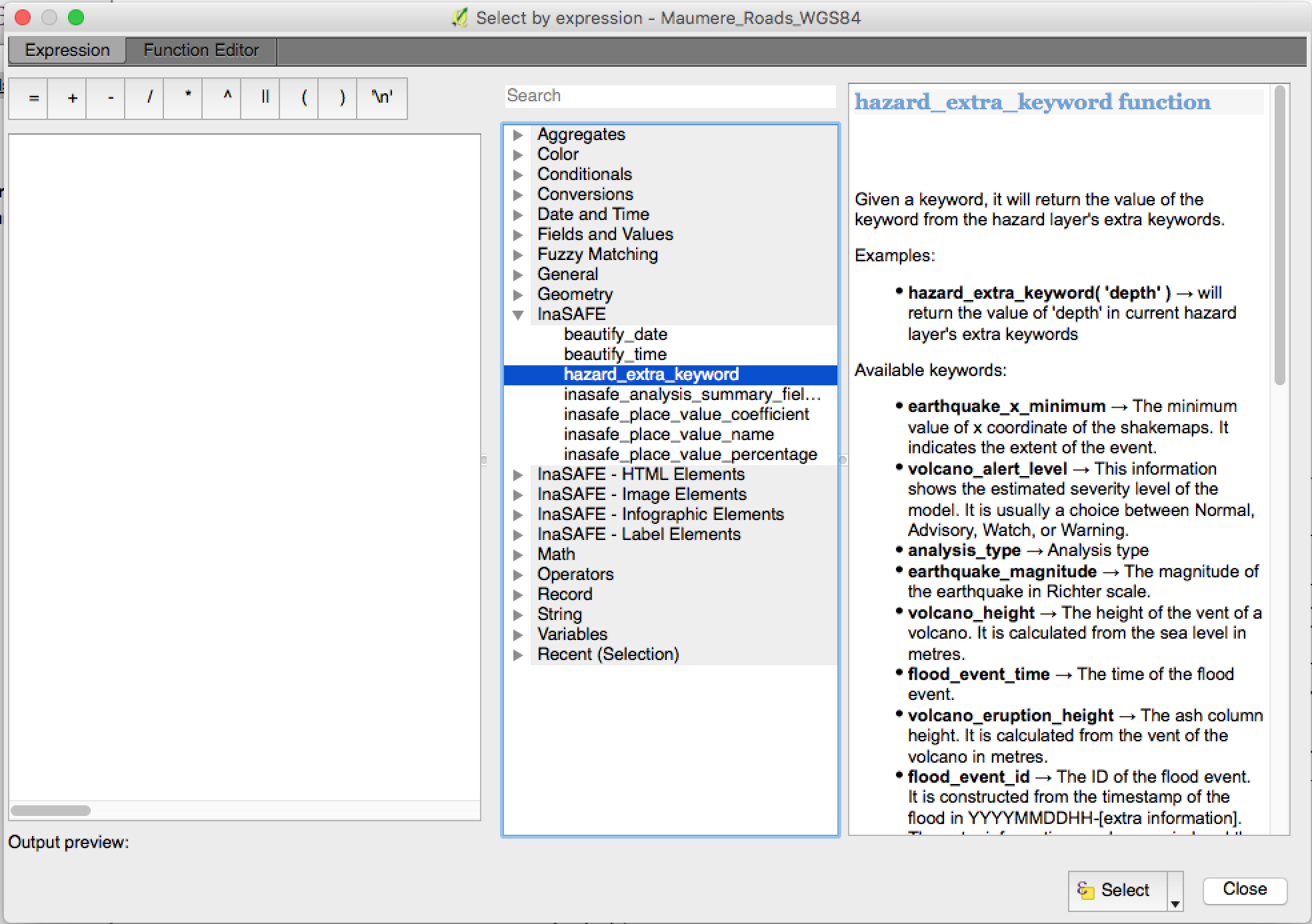Viewport: 1312px width, 924px height.
Task: Expand the Conditionals group
Action: [518, 175]
